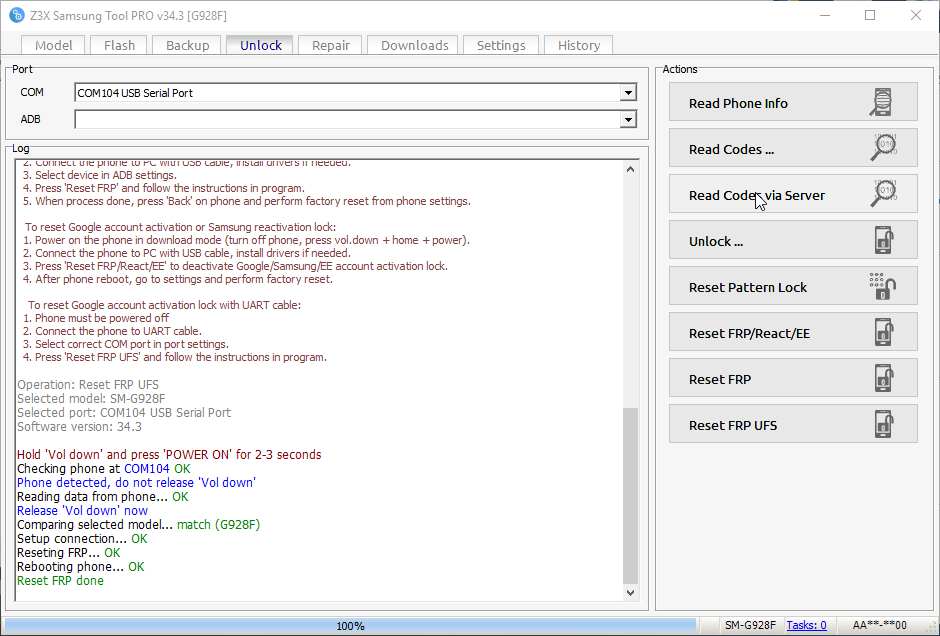Click the phone lock icon on Reset FRP UFS
Viewport: 940px width, 636px height.
[x=884, y=424]
